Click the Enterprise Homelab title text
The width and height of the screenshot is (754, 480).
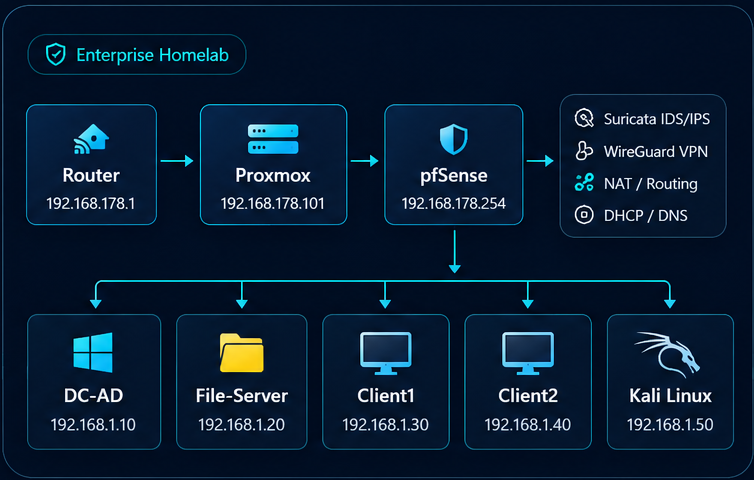pos(152,55)
